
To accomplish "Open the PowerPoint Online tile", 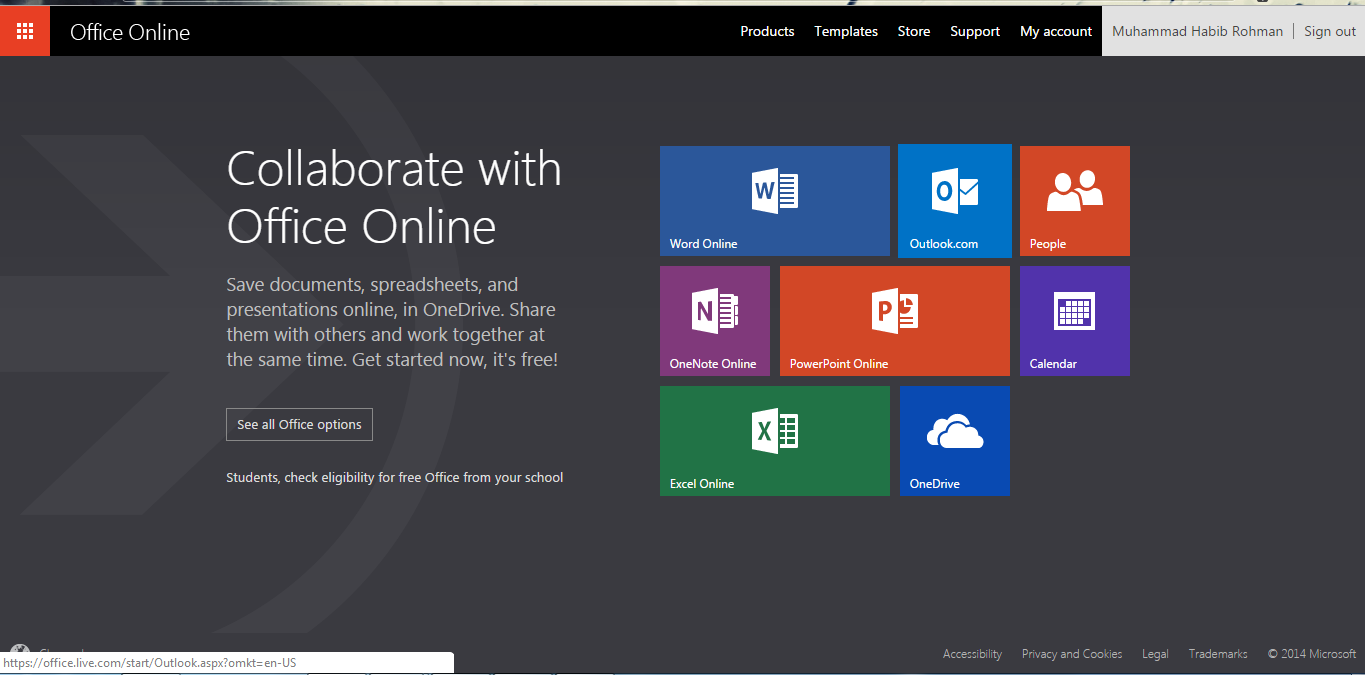I will pos(895,321).
